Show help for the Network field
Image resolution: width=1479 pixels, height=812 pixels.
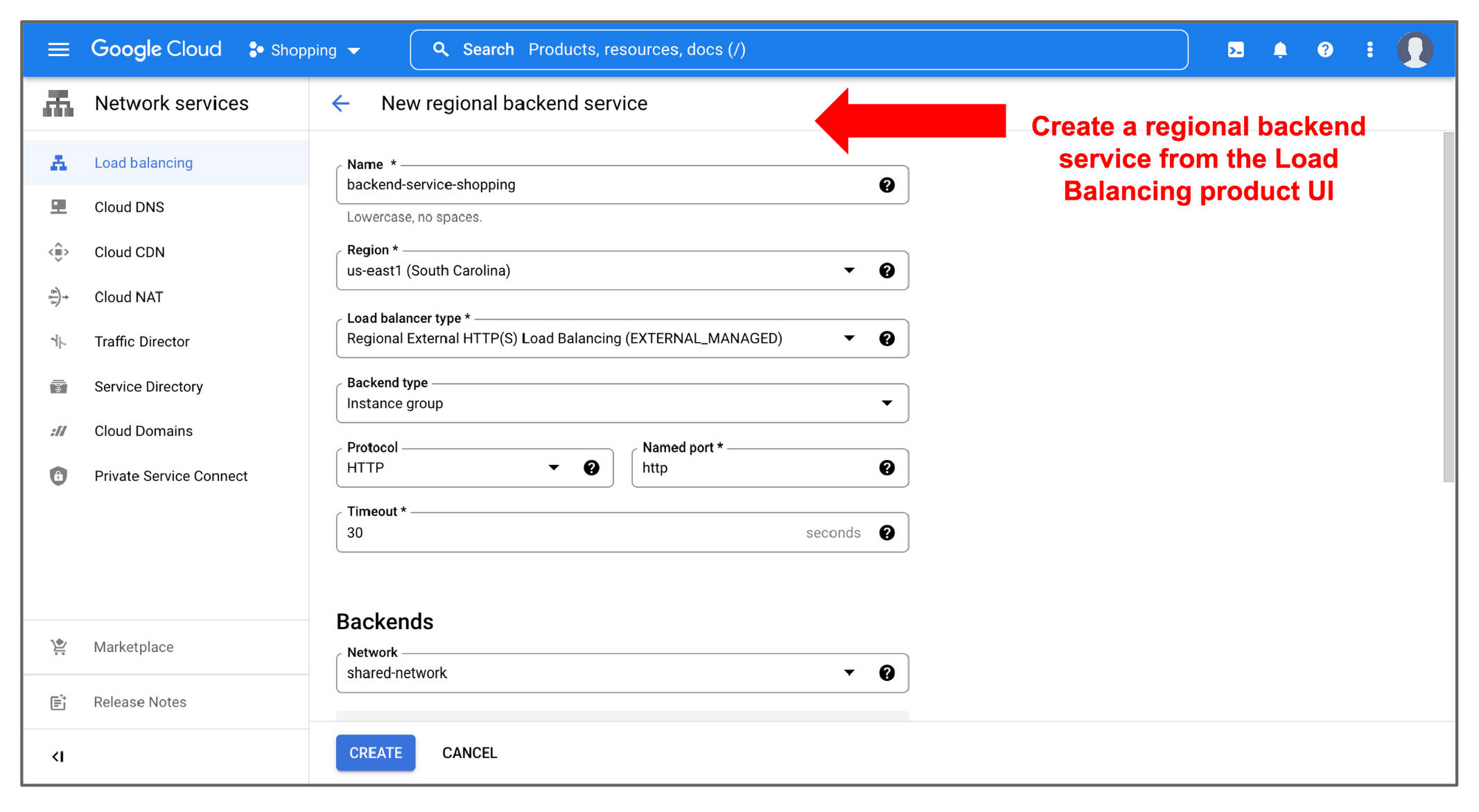tap(886, 673)
